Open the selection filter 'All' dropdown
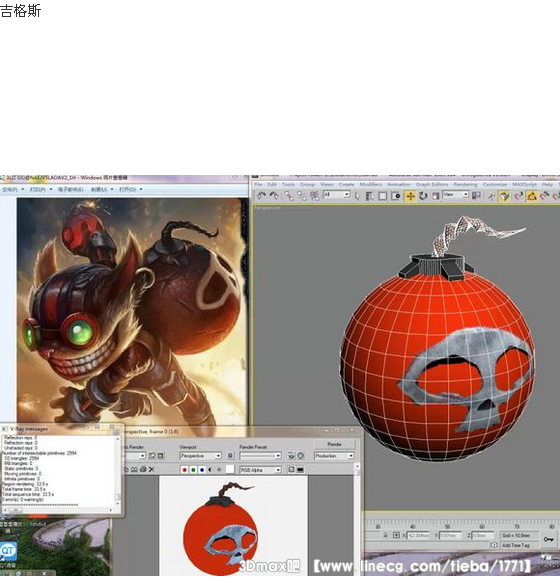The image size is (560, 583). (337, 194)
